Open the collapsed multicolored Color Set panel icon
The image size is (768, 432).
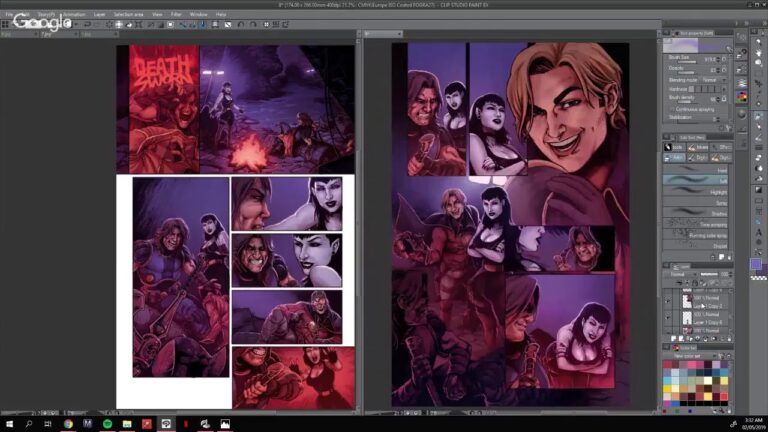(742, 97)
